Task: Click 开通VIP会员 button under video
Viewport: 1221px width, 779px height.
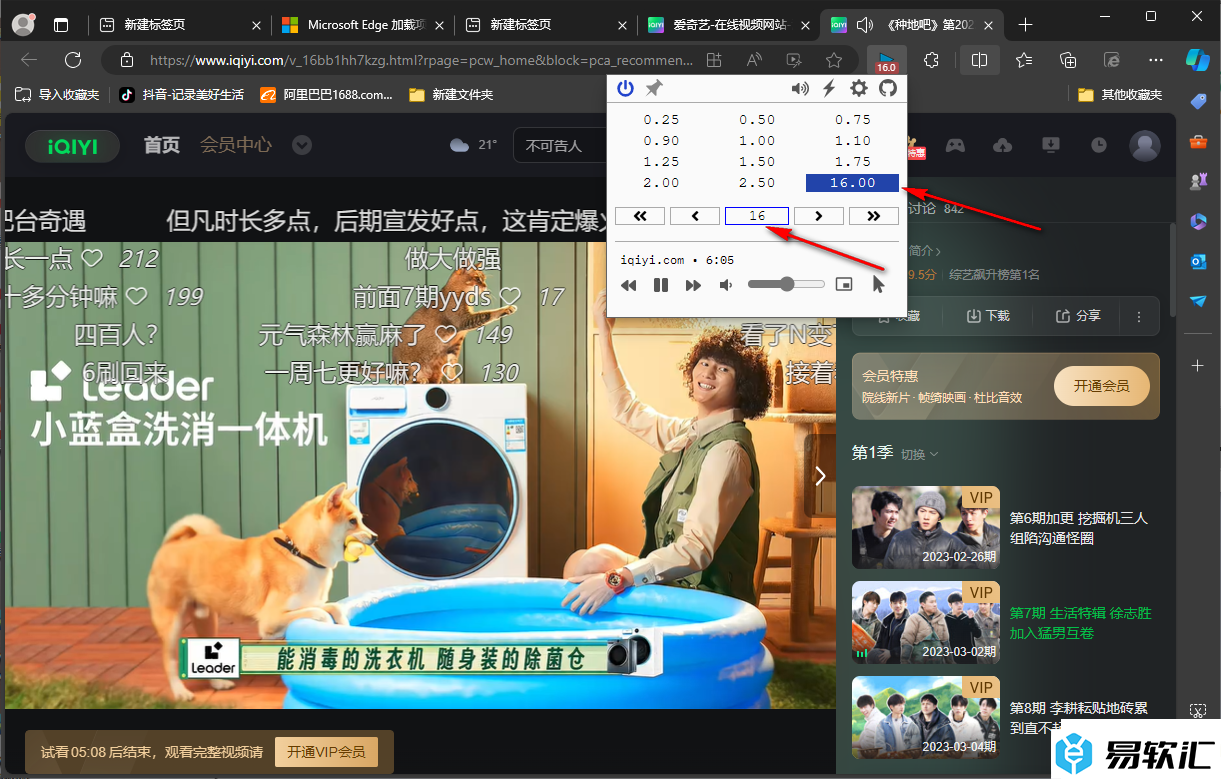Action: pos(326,752)
